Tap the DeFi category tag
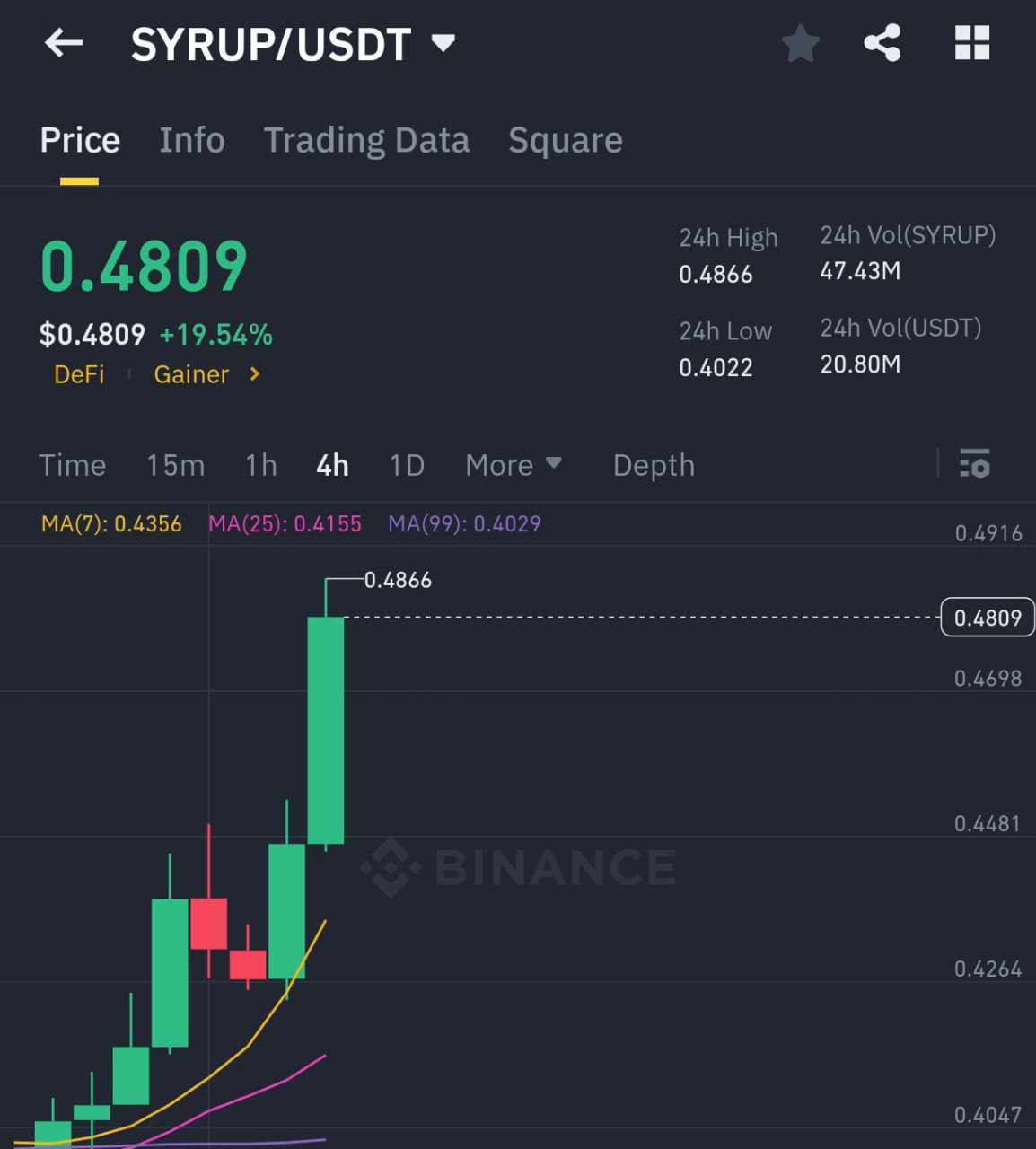 (x=79, y=373)
